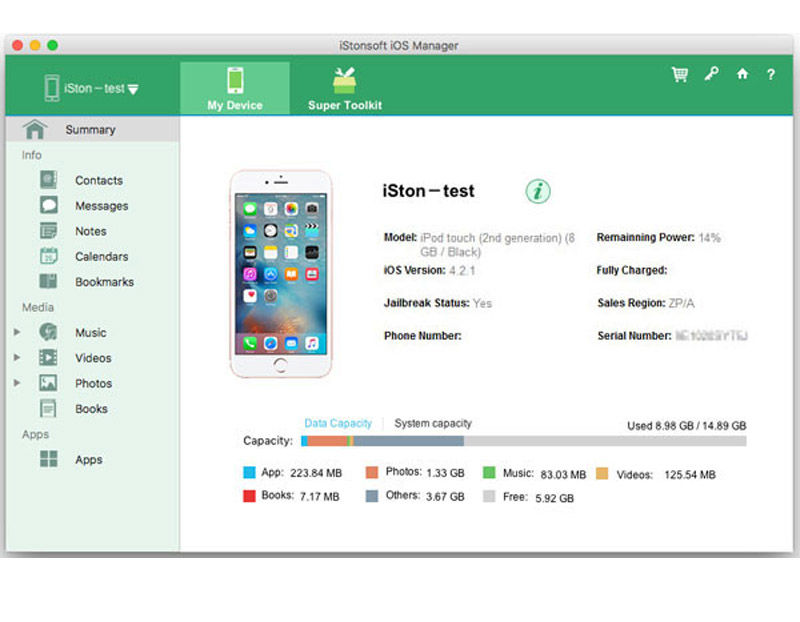Click the orange Photos color swatch

(372, 472)
